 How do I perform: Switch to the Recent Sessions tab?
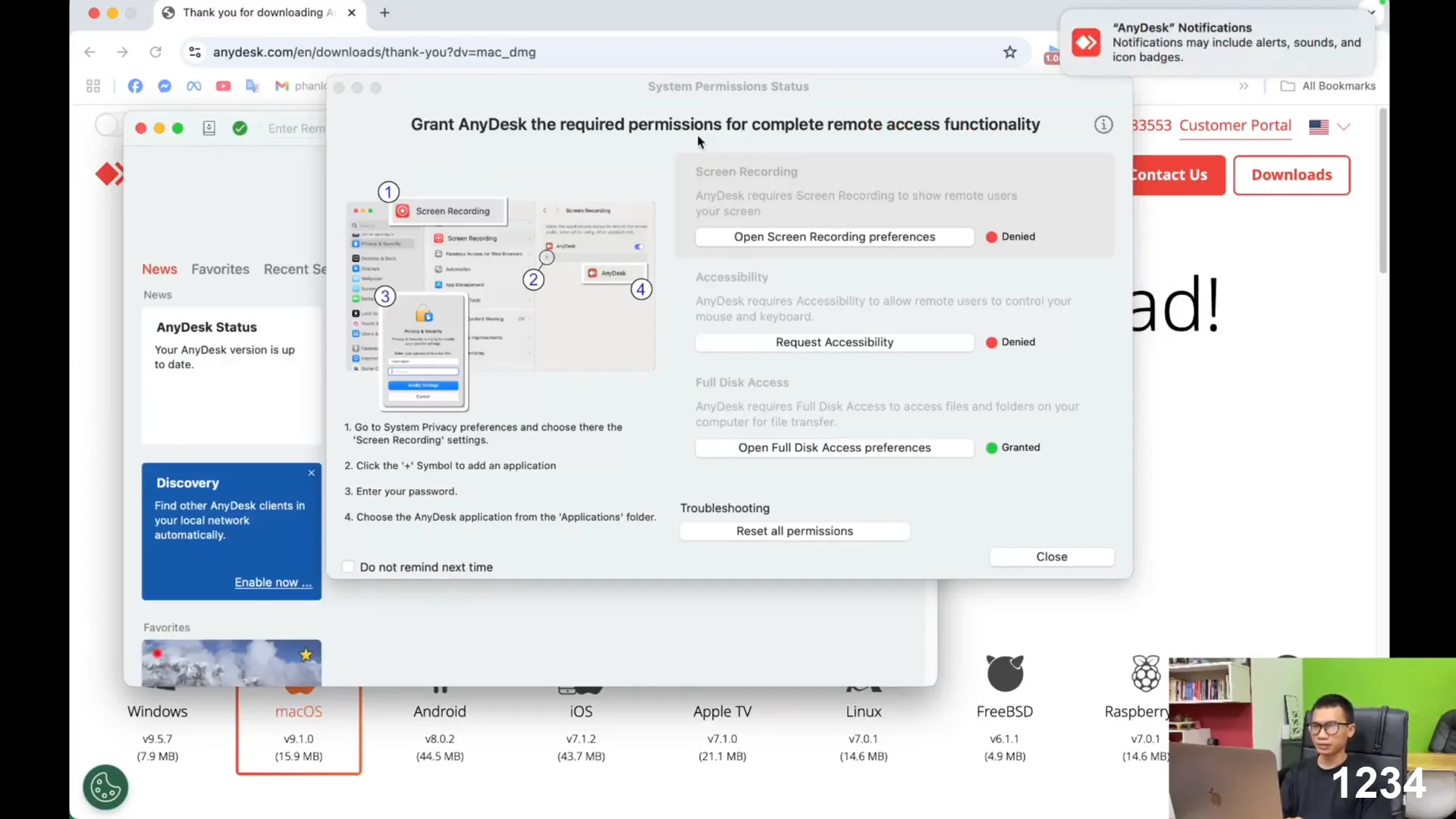tap(295, 269)
